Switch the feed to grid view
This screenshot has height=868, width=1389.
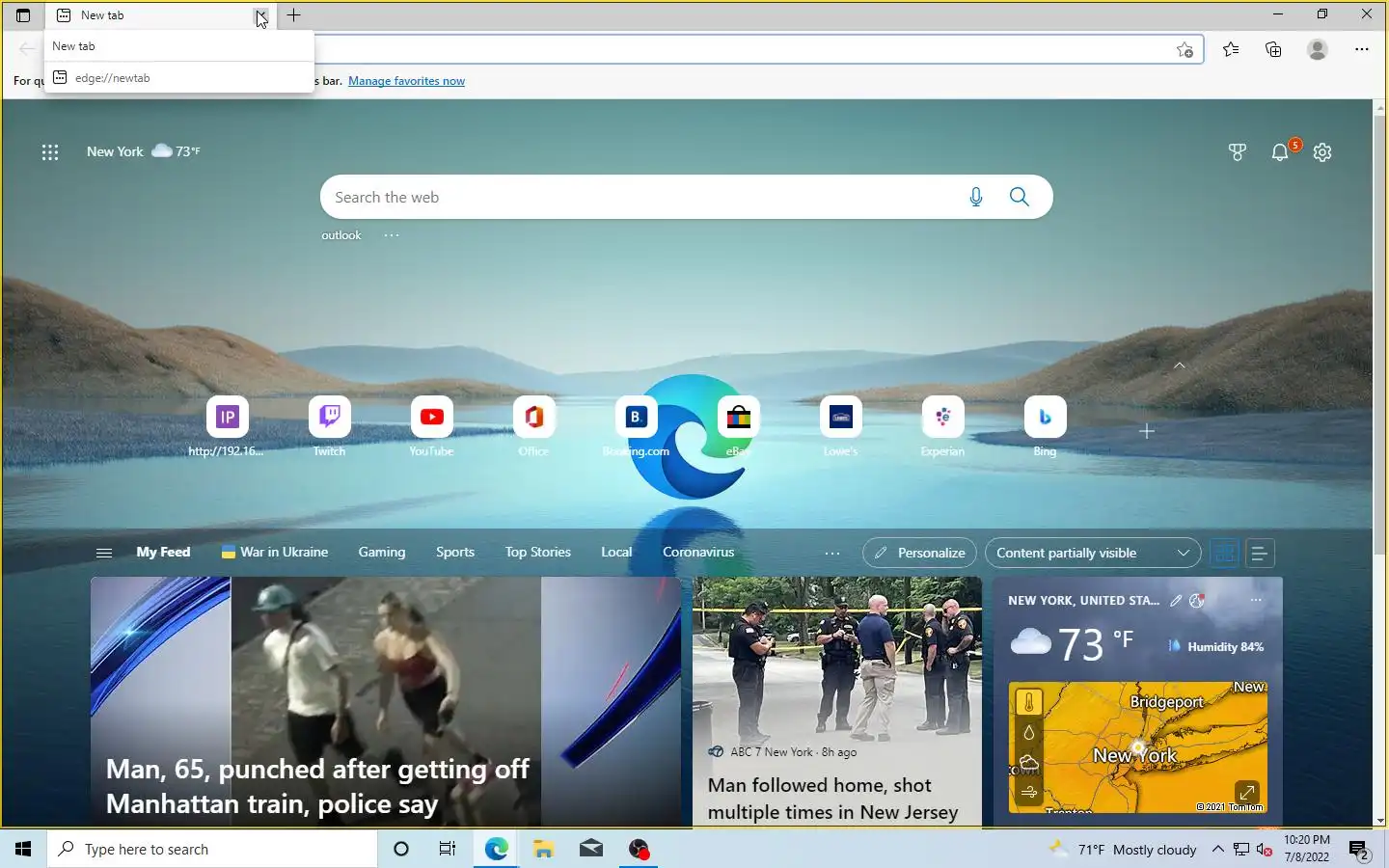1225,553
